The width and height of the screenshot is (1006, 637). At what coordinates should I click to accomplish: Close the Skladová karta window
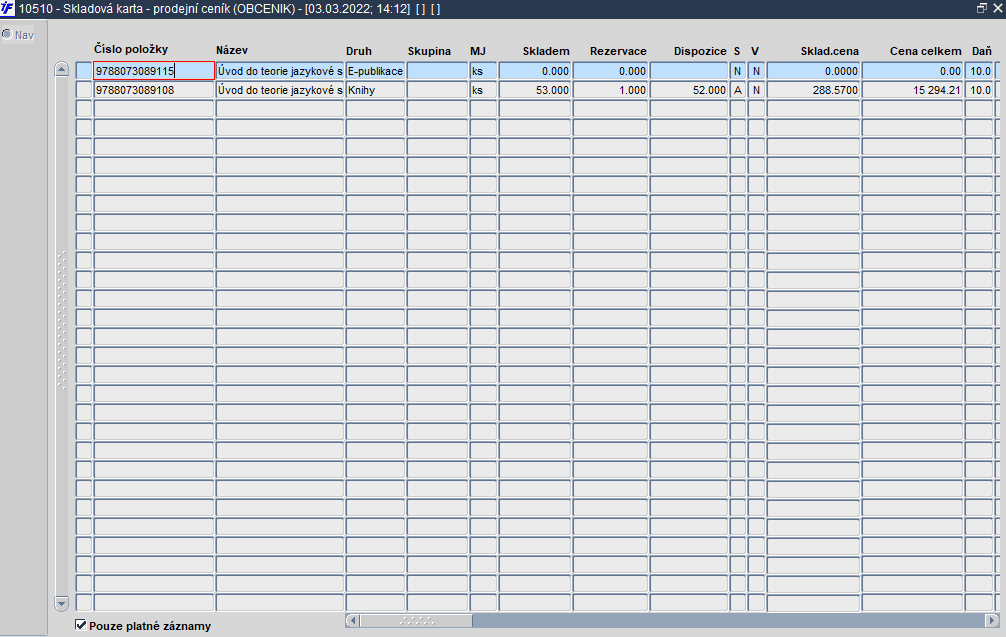(998, 8)
